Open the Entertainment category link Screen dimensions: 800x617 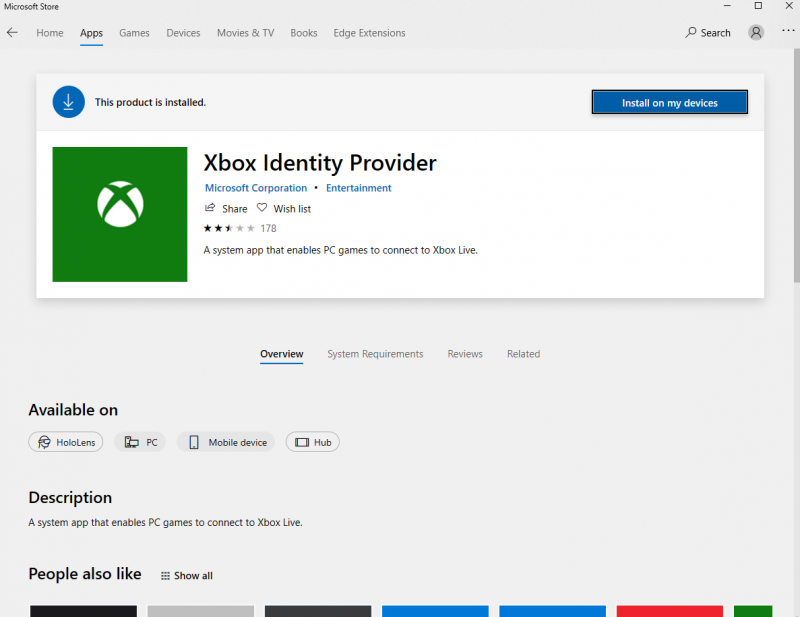[x=359, y=188]
